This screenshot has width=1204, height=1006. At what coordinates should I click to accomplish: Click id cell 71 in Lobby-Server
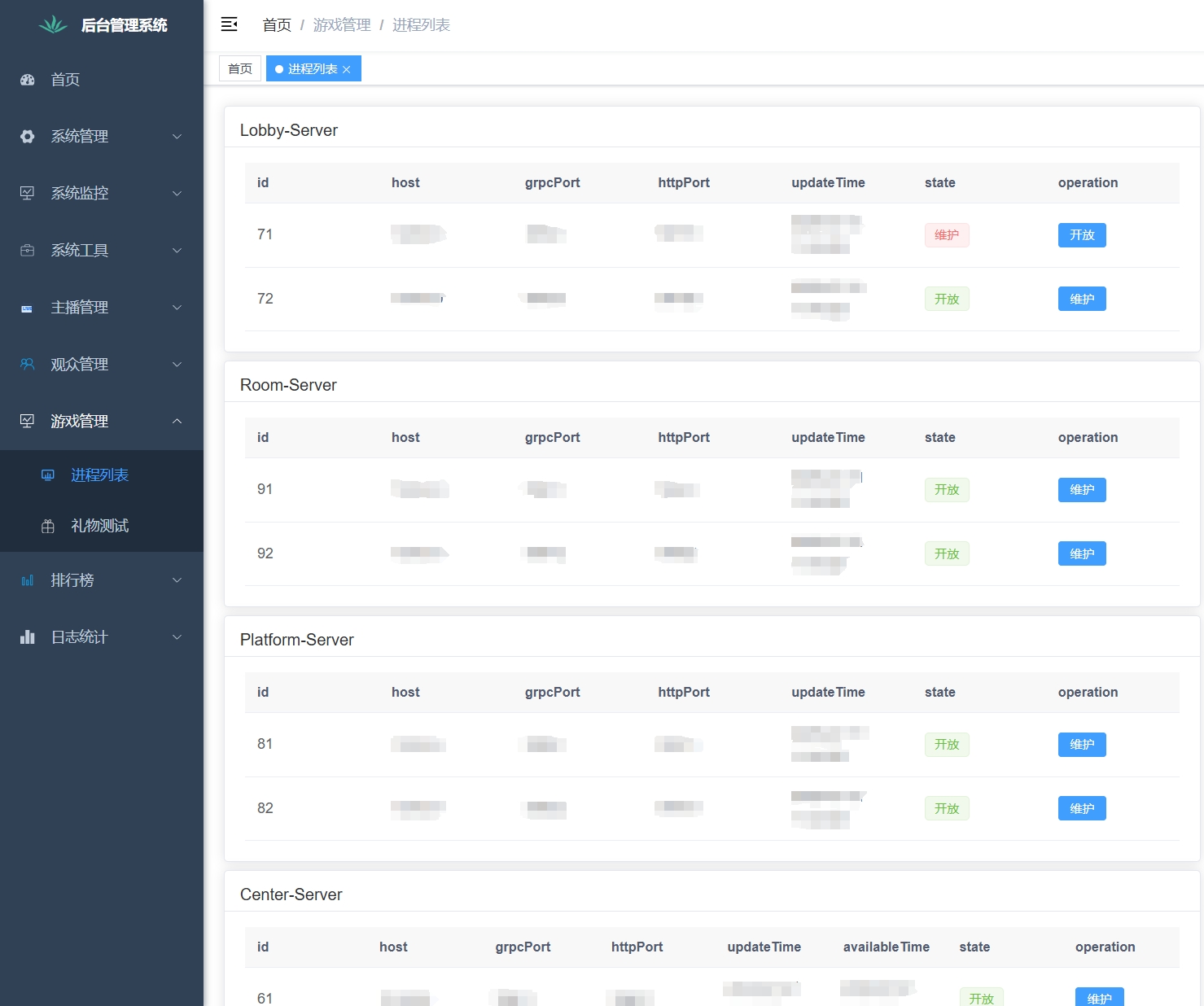[265, 234]
